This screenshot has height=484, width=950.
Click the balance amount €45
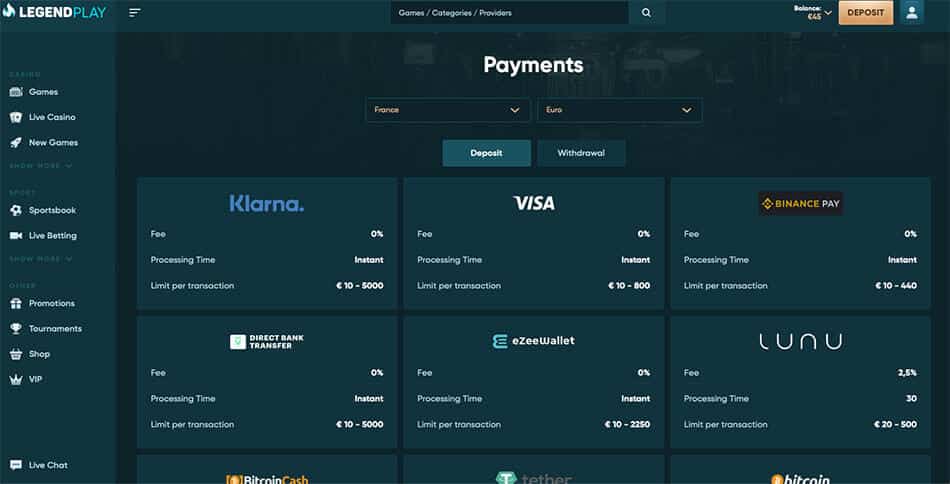point(814,17)
